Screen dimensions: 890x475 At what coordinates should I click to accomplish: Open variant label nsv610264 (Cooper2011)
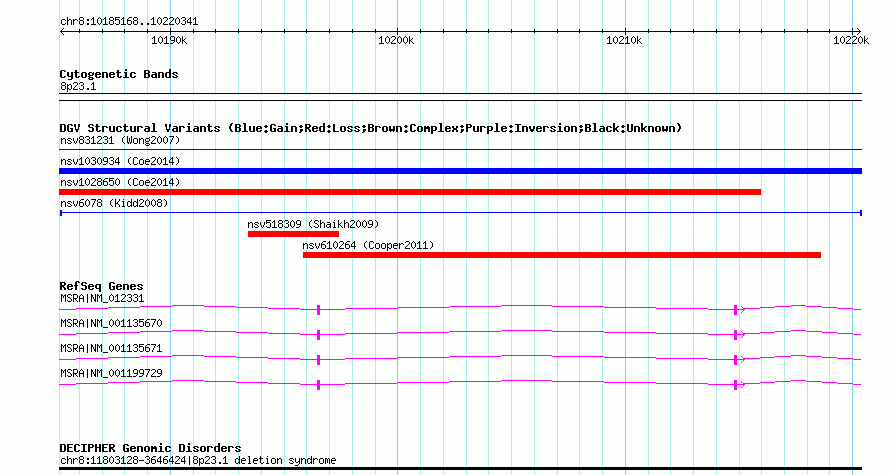pos(368,245)
